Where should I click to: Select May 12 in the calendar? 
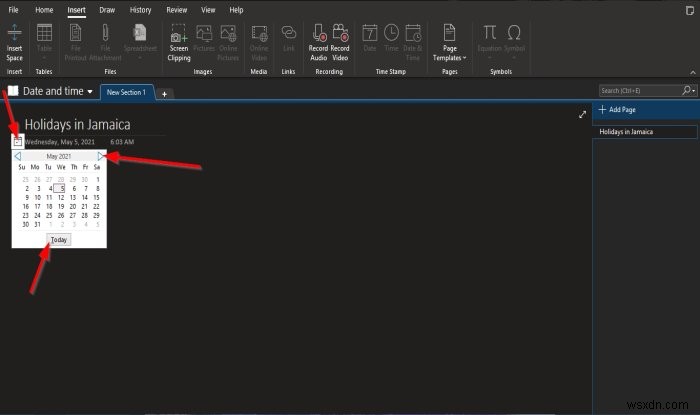click(x=61, y=198)
